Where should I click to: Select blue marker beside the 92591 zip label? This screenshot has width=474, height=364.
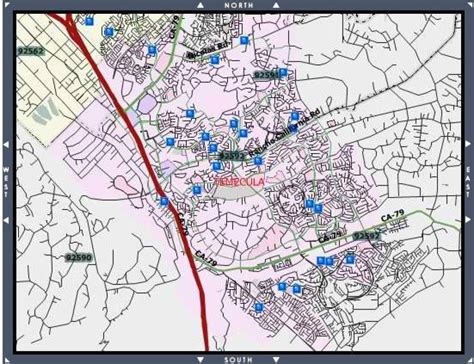coord(283,72)
